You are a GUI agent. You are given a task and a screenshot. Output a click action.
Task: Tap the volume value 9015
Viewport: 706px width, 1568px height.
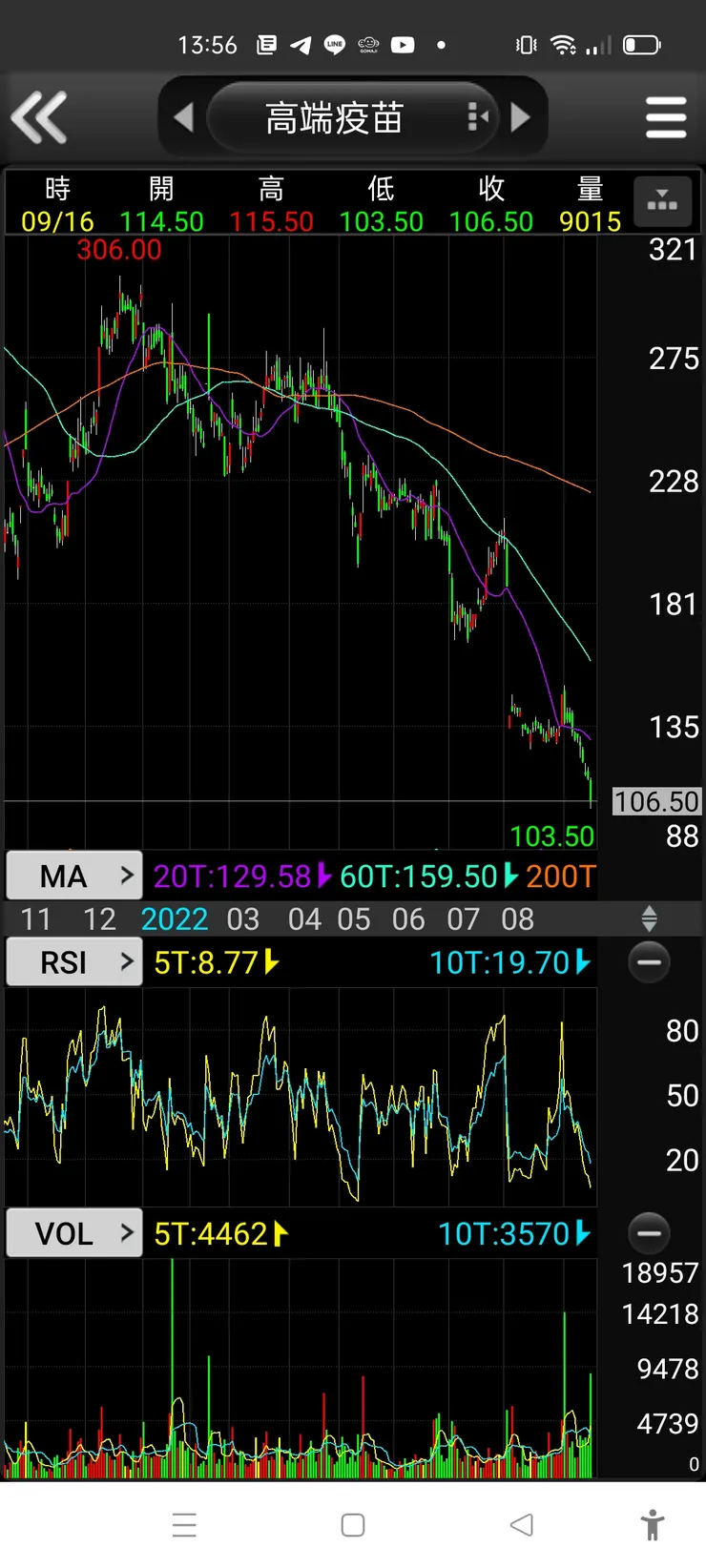tap(591, 221)
